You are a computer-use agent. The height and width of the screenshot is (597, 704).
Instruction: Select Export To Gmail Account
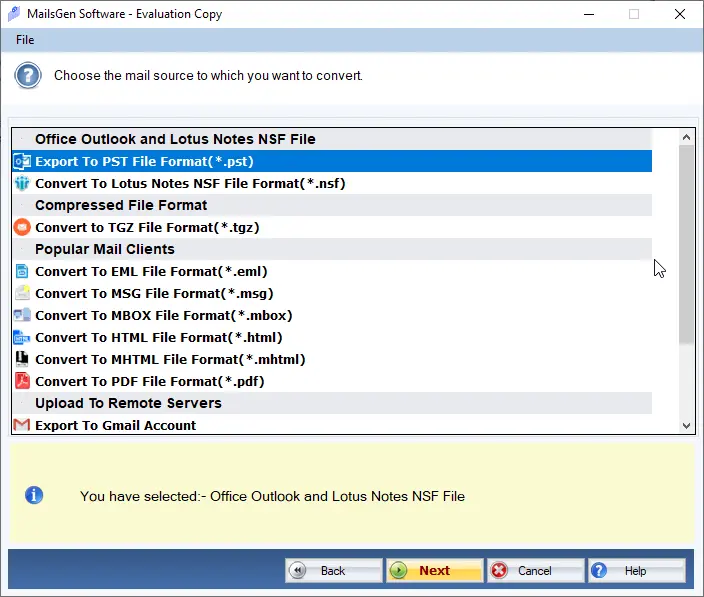pyautogui.click(x=332, y=425)
